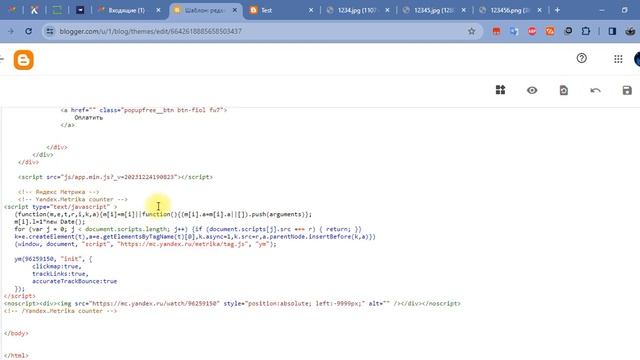
Task: Revert changes with the undo arrow icon
Action: pos(595,90)
